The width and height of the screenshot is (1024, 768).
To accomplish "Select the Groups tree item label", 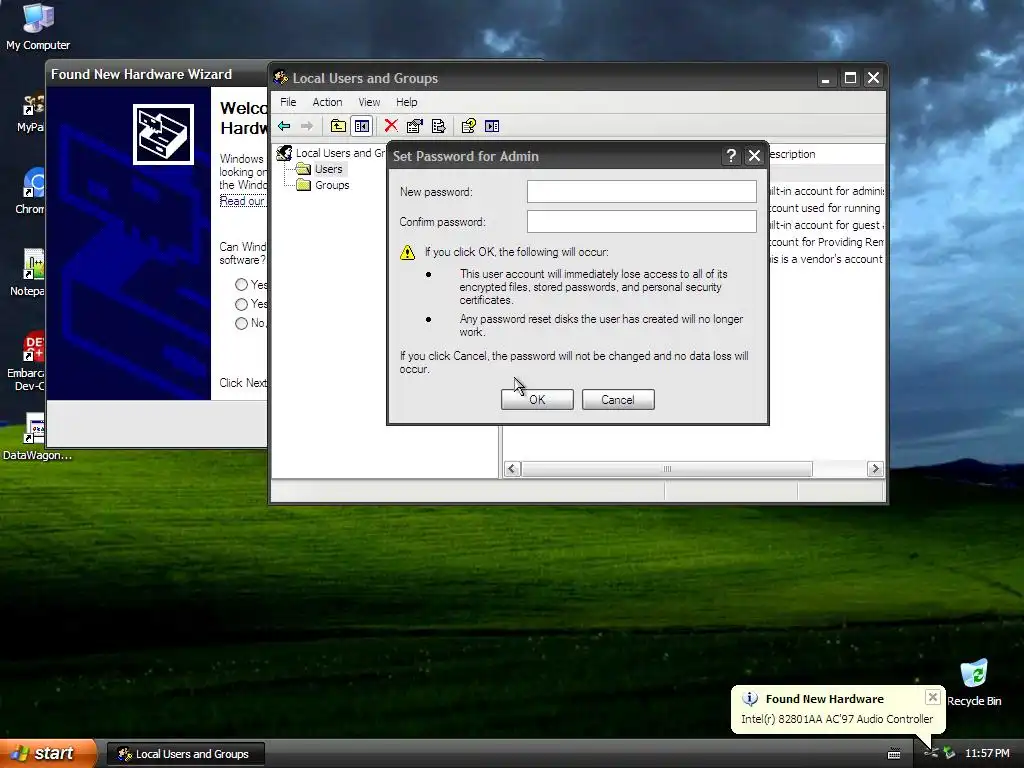I will (x=332, y=185).
